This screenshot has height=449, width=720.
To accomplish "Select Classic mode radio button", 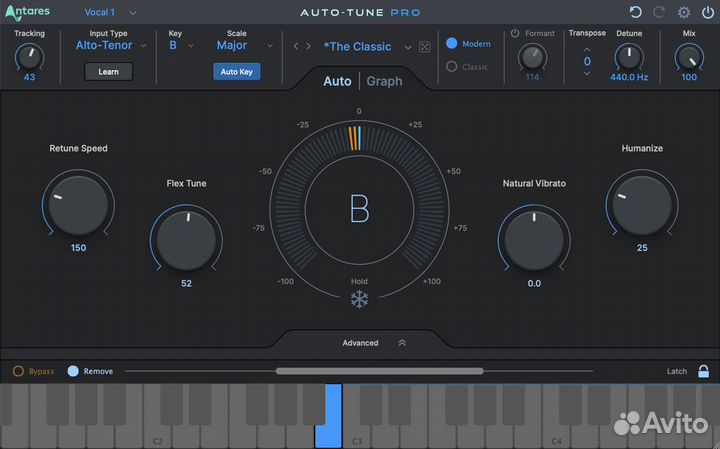I will pyautogui.click(x=452, y=67).
